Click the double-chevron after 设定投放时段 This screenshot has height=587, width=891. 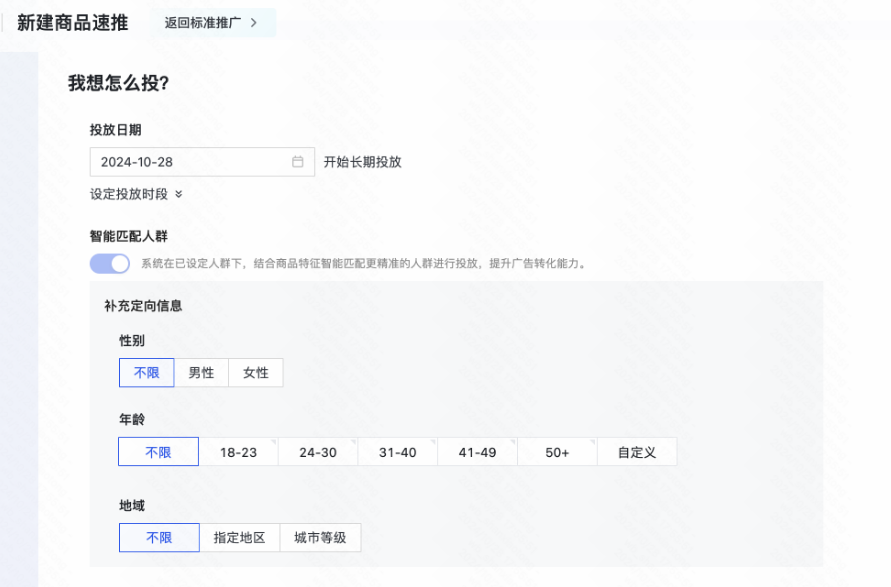tap(180, 196)
